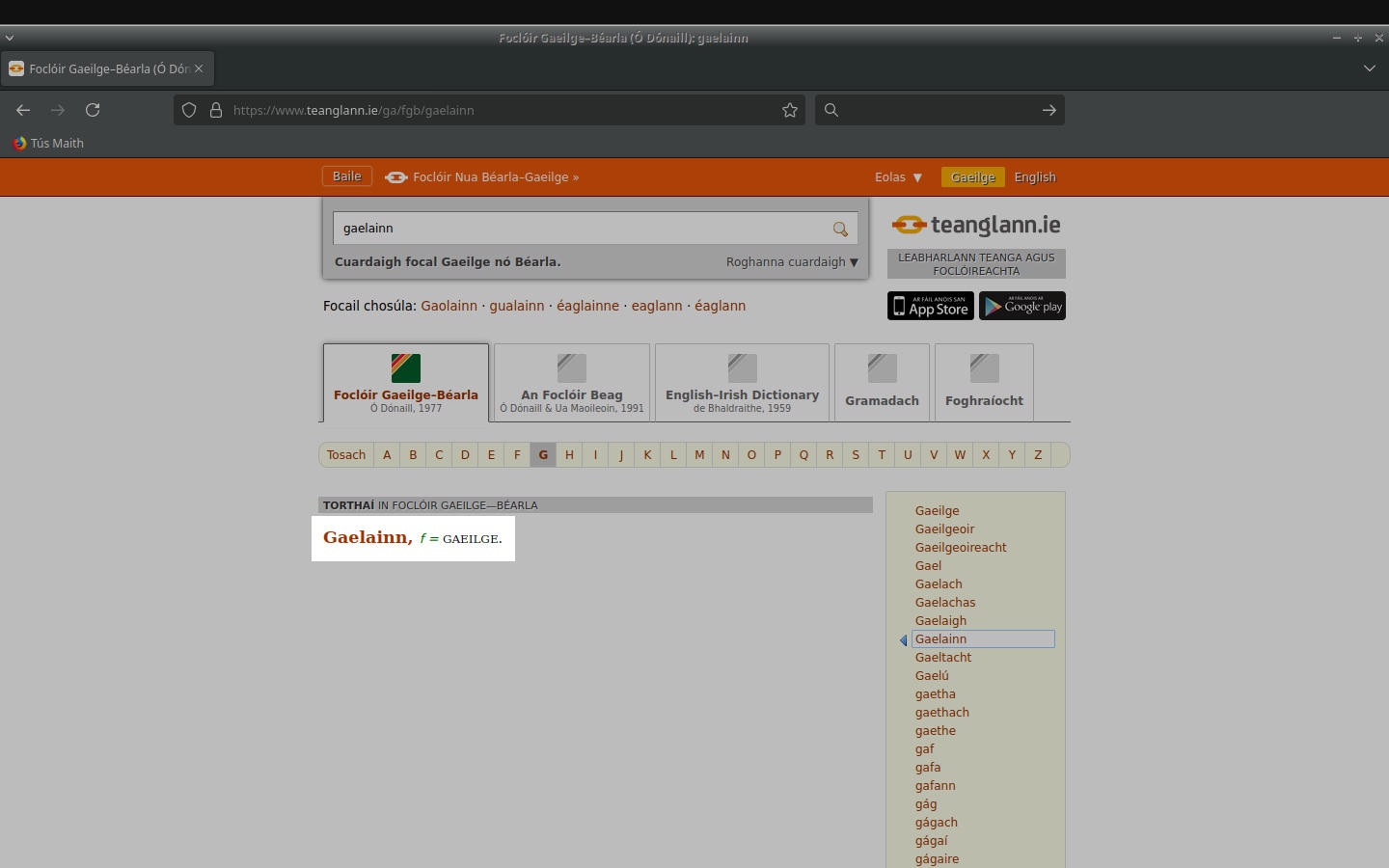Viewport: 1389px width, 868px height.
Task: Expand Roghanna cuardaigh search options
Action: tap(792, 262)
